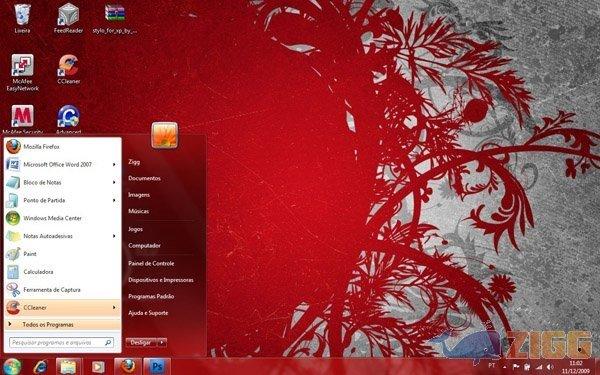The height and width of the screenshot is (375, 600).
Task: Click the user account picture in Start menu
Action: pyautogui.click(x=165, y=135)
